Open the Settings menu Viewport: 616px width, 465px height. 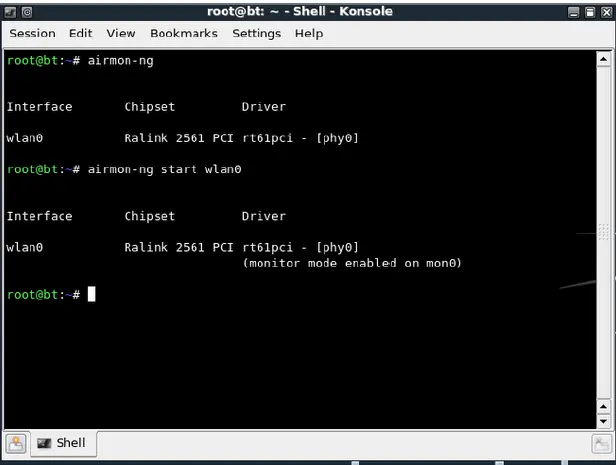point(257,33)
